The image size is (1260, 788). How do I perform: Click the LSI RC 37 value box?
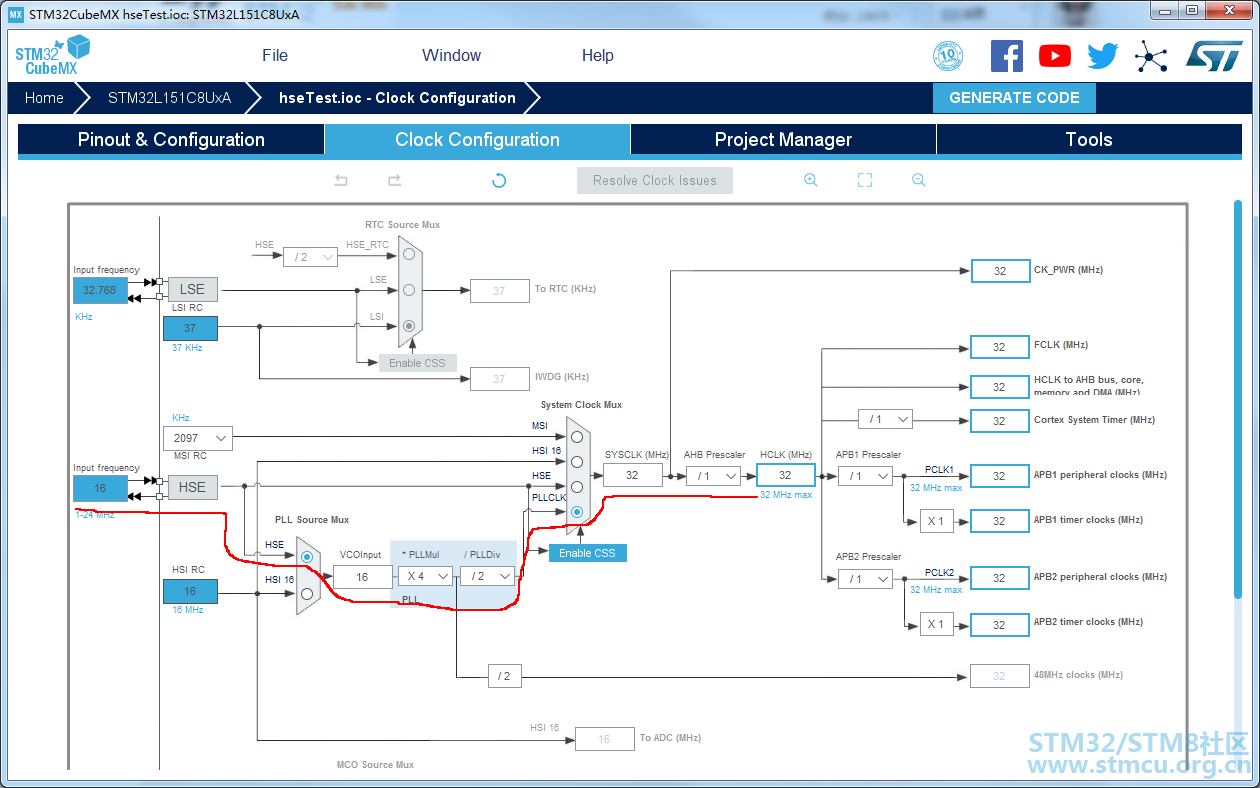[x=190, y=328]
